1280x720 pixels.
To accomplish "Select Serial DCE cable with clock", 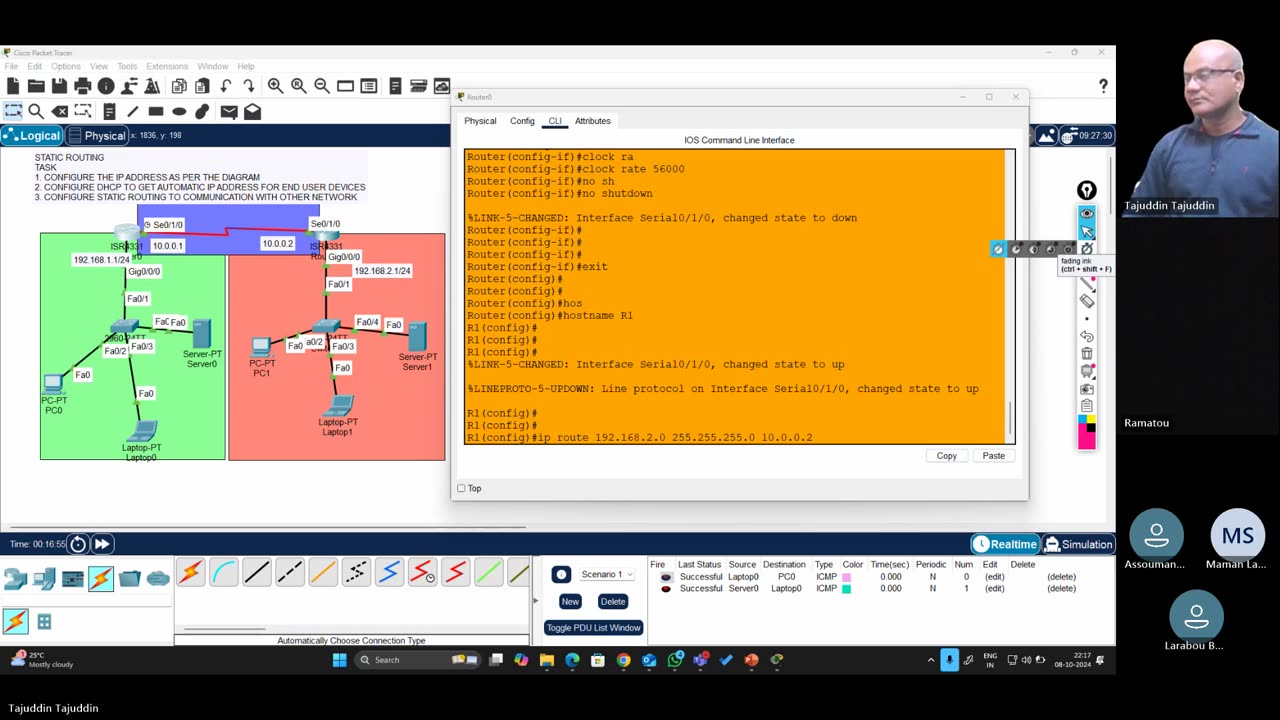I will (x=422, y=573).
